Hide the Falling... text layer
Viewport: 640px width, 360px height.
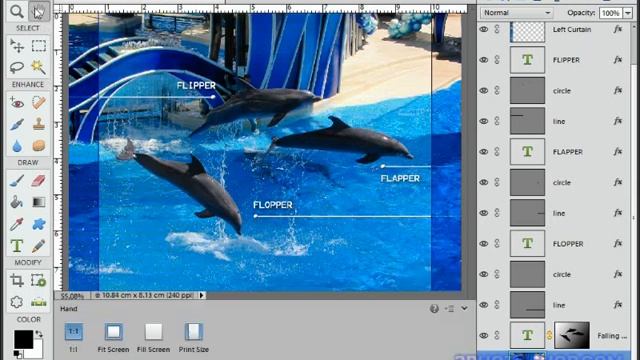(x=484, y=336)
